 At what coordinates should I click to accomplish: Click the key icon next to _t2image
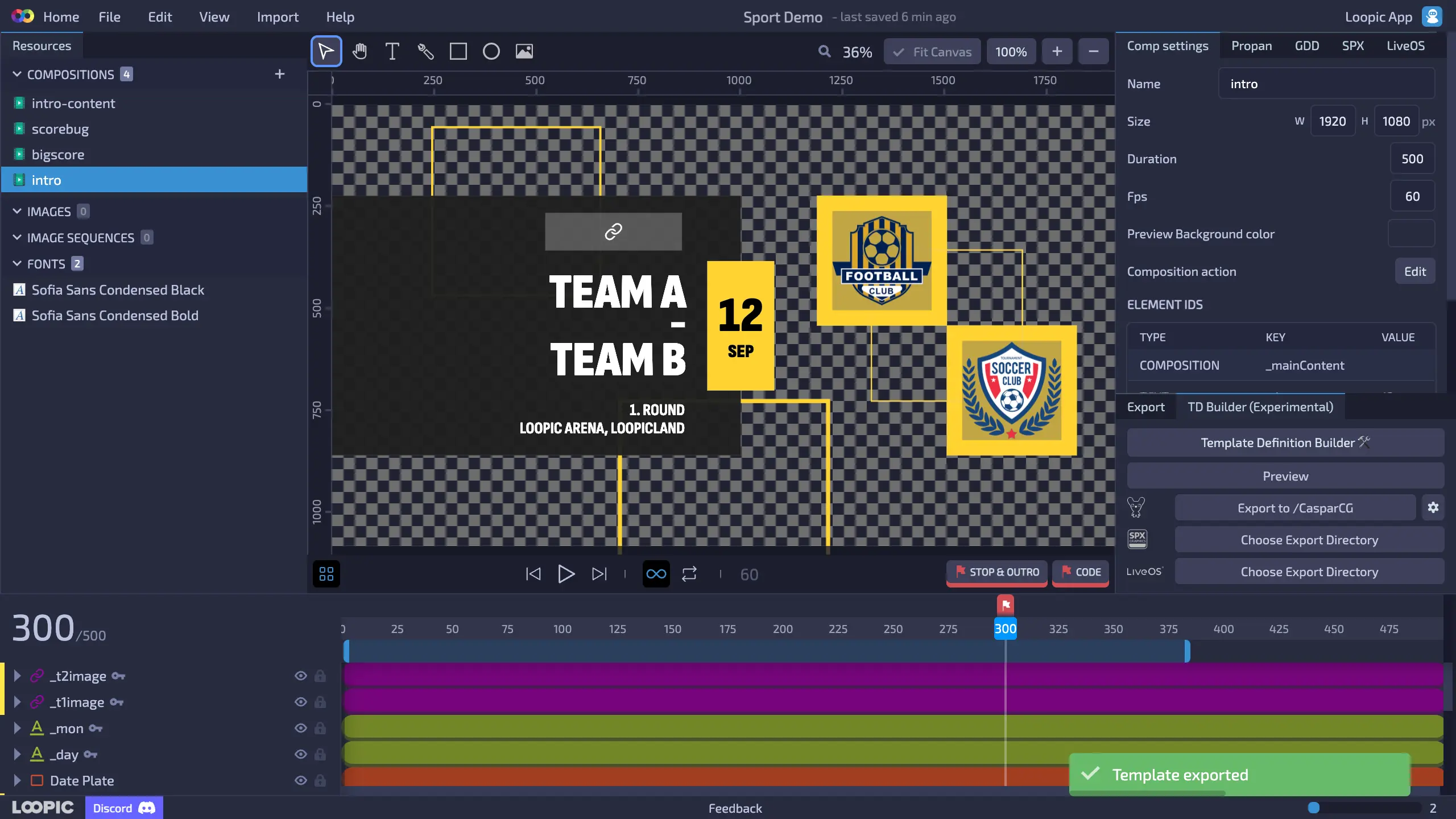(118, 676)
